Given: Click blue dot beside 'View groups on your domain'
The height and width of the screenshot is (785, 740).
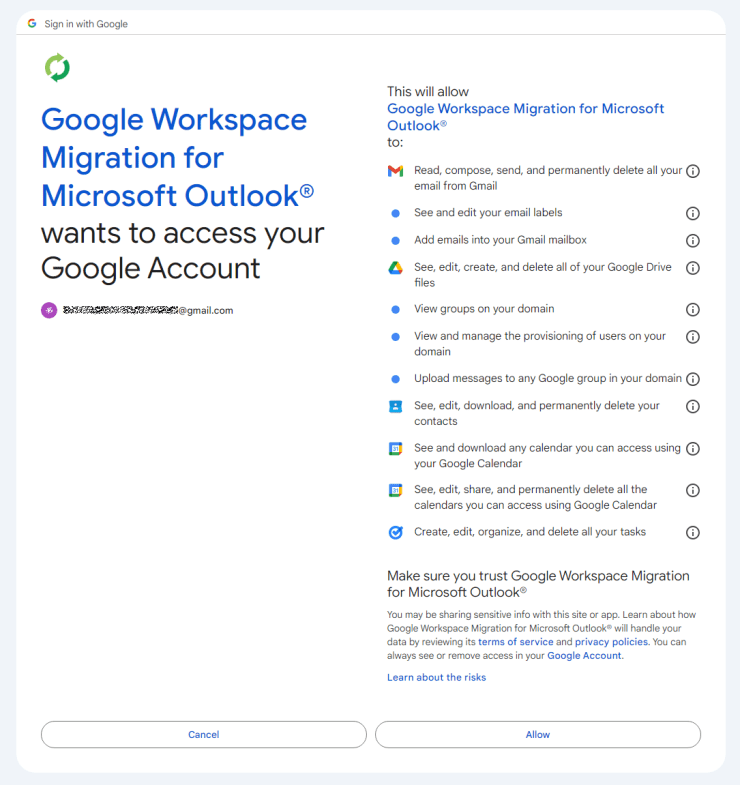Looking at the screenshot, I should coord(396,309).
